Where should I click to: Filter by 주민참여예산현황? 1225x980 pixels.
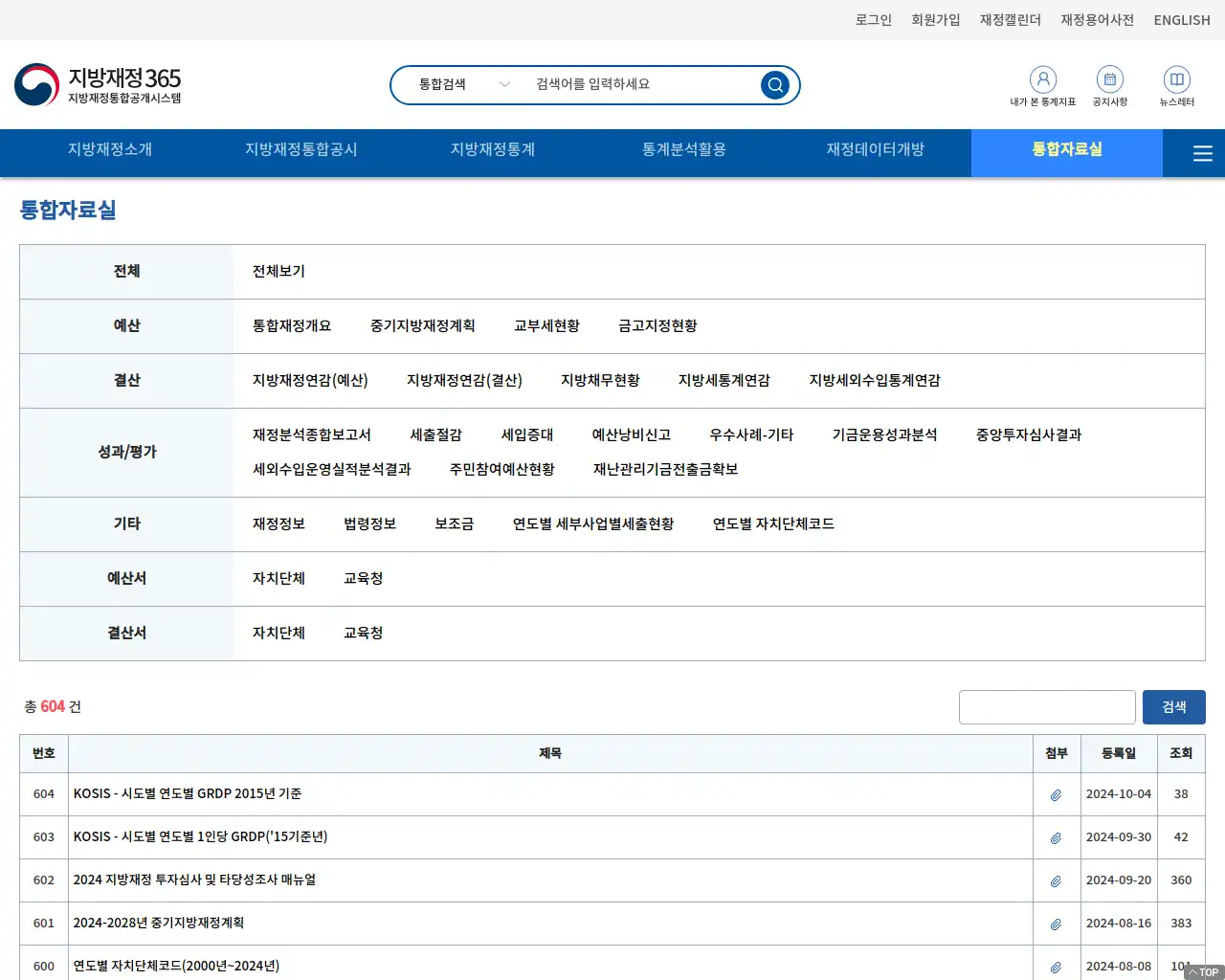[502, 470]
